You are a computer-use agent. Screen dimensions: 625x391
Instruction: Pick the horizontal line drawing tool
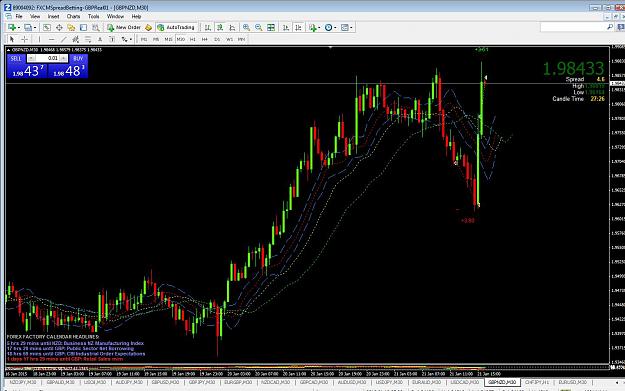click(x=51, y=39)
